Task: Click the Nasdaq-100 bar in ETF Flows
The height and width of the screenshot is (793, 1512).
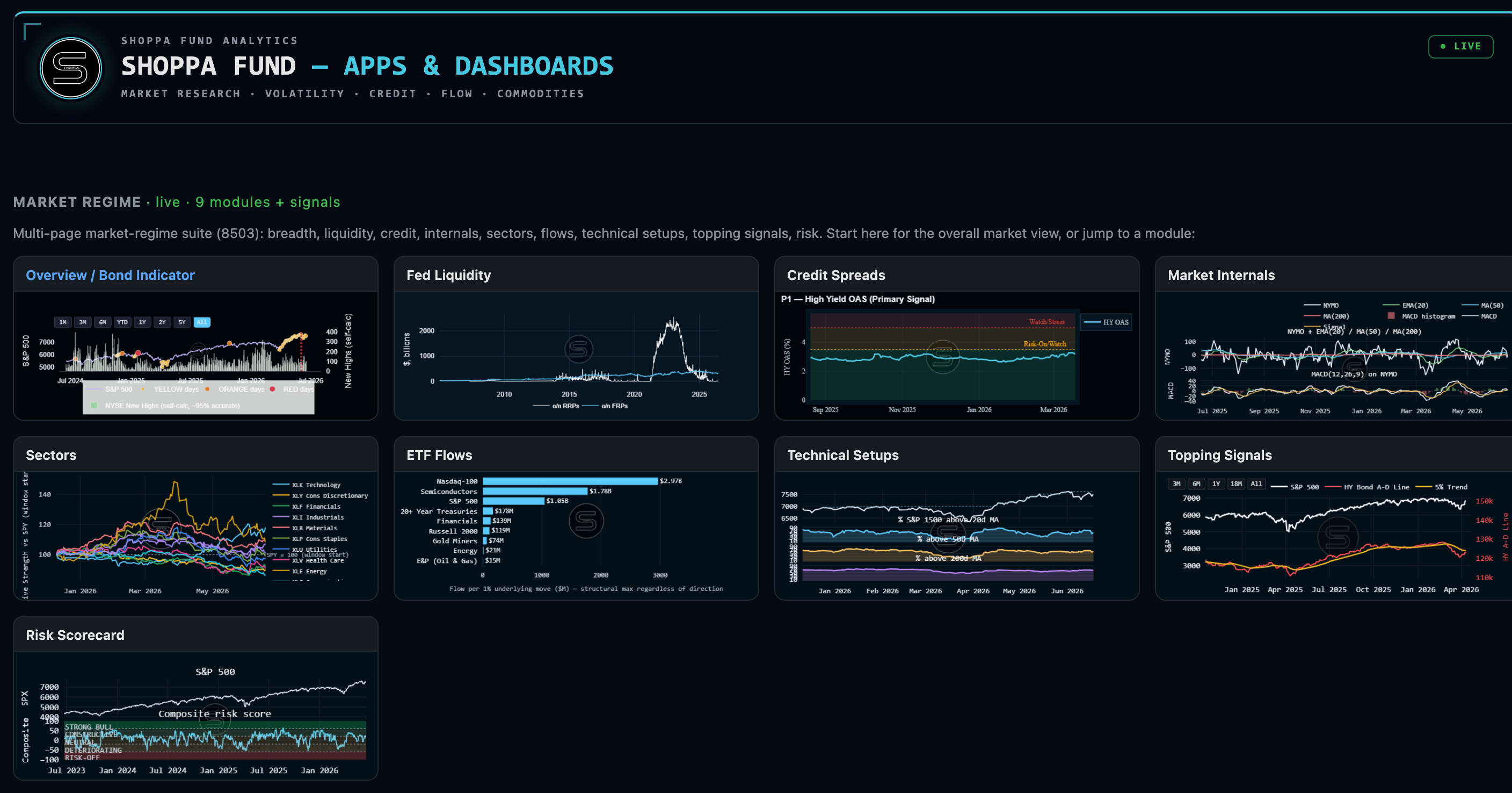Action: click(570, 481)
